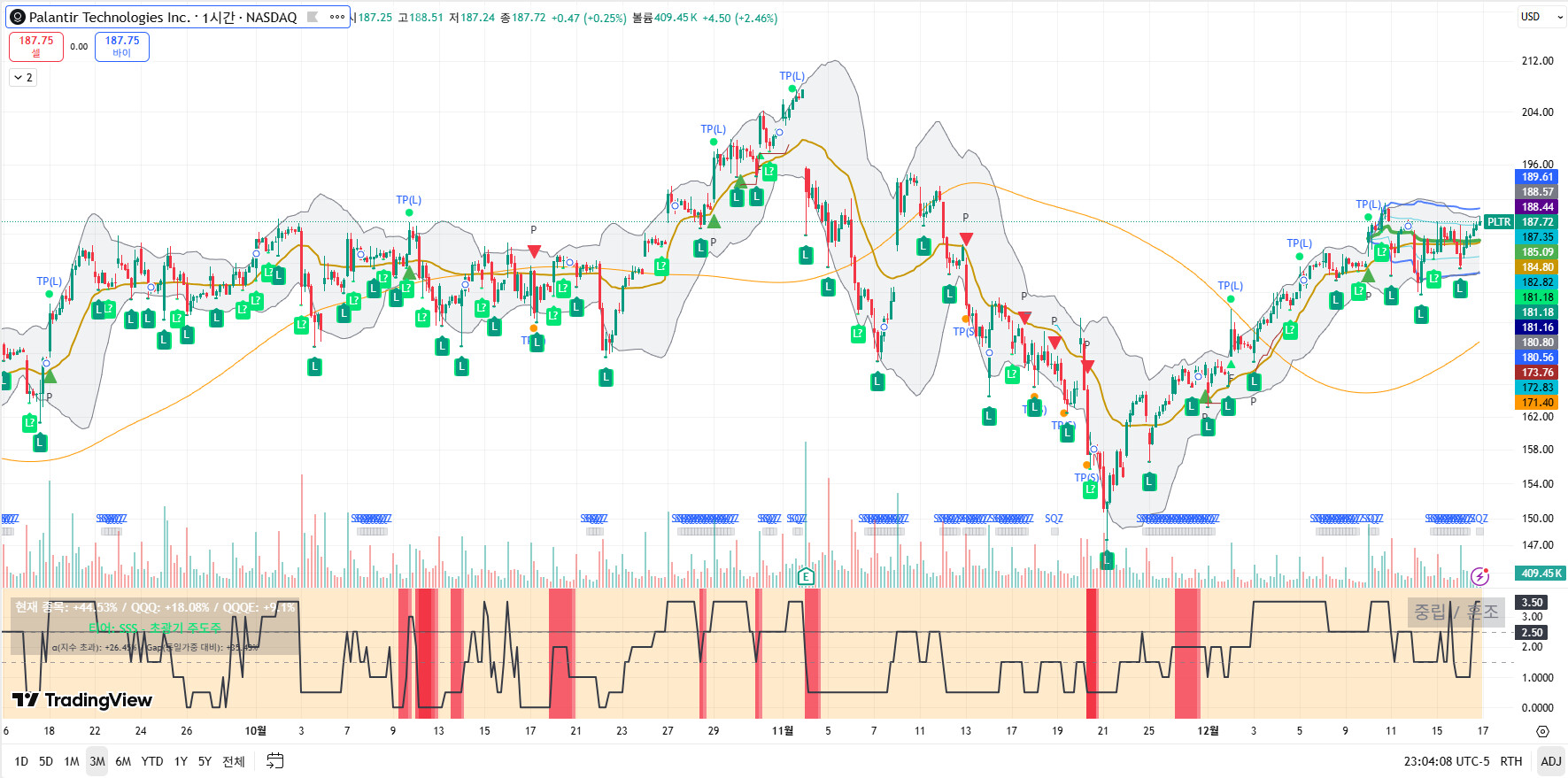Click the Buy 187.75 button

coord(122,47)
